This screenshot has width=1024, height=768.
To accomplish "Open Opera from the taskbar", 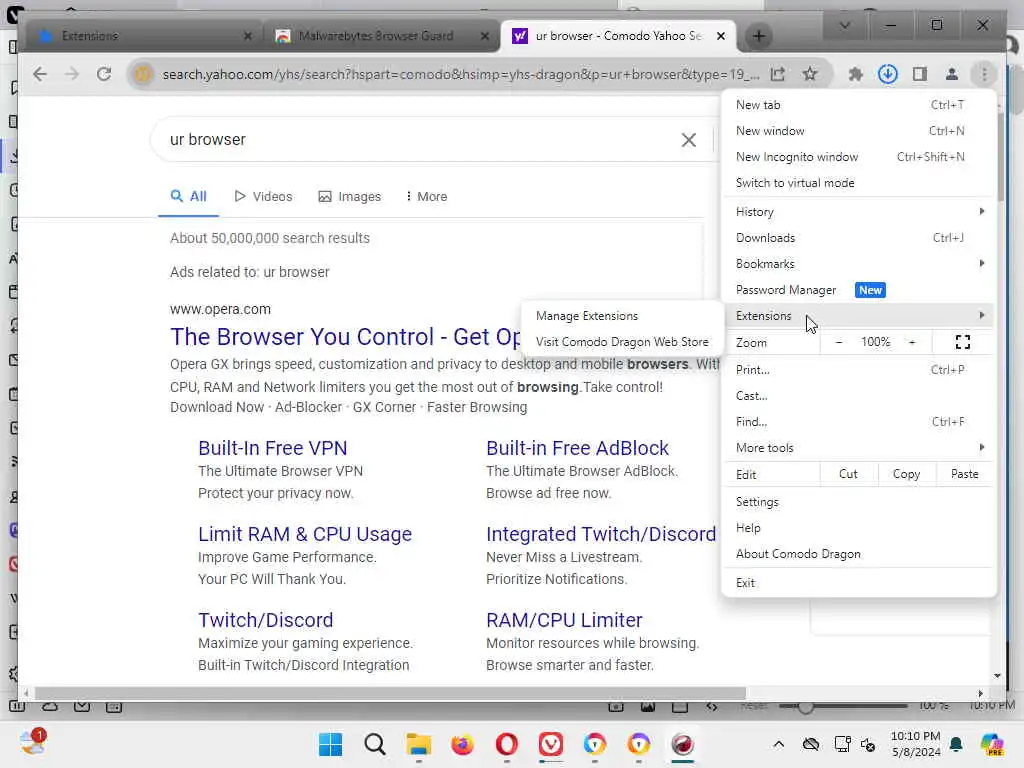I will pos(507,744).
